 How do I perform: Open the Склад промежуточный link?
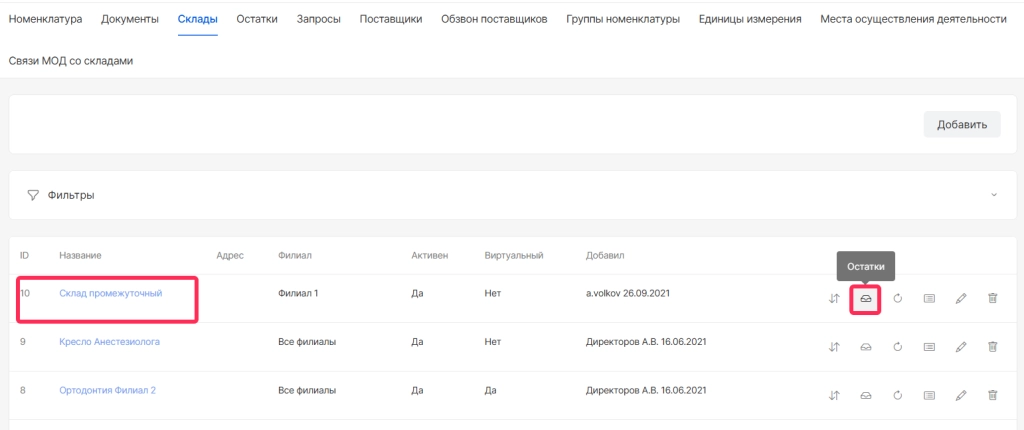click(x=110, y=293)
